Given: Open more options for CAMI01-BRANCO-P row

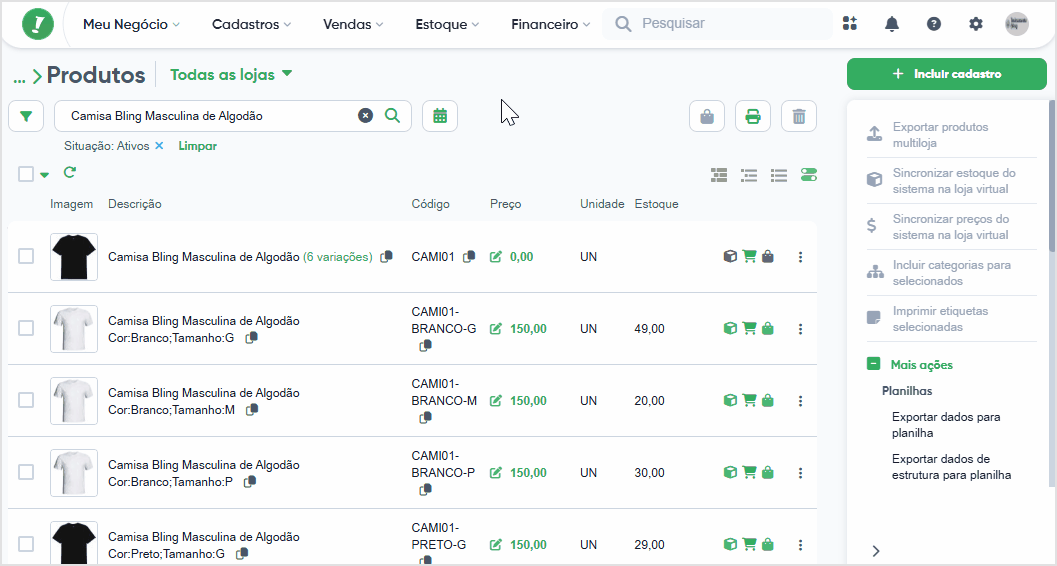Looking at the screenshot, I should 800,473.
